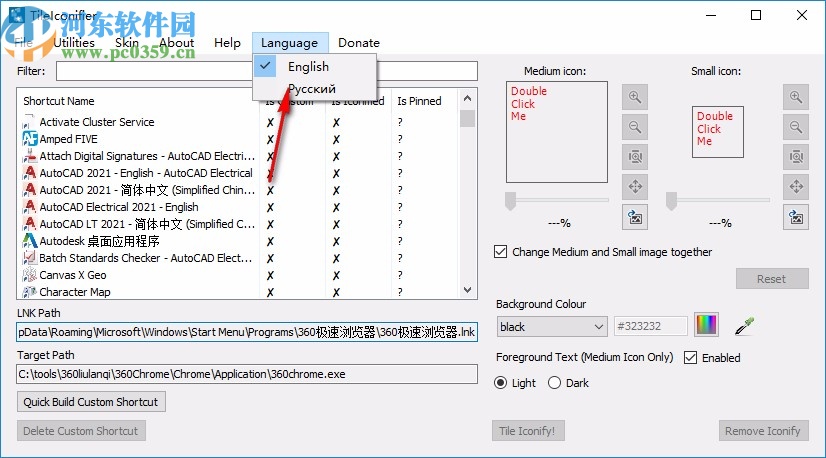The width and height of the screenshot is (826, 458).
Task: Click the Remove Iconify button
Action: pos(763,431)
